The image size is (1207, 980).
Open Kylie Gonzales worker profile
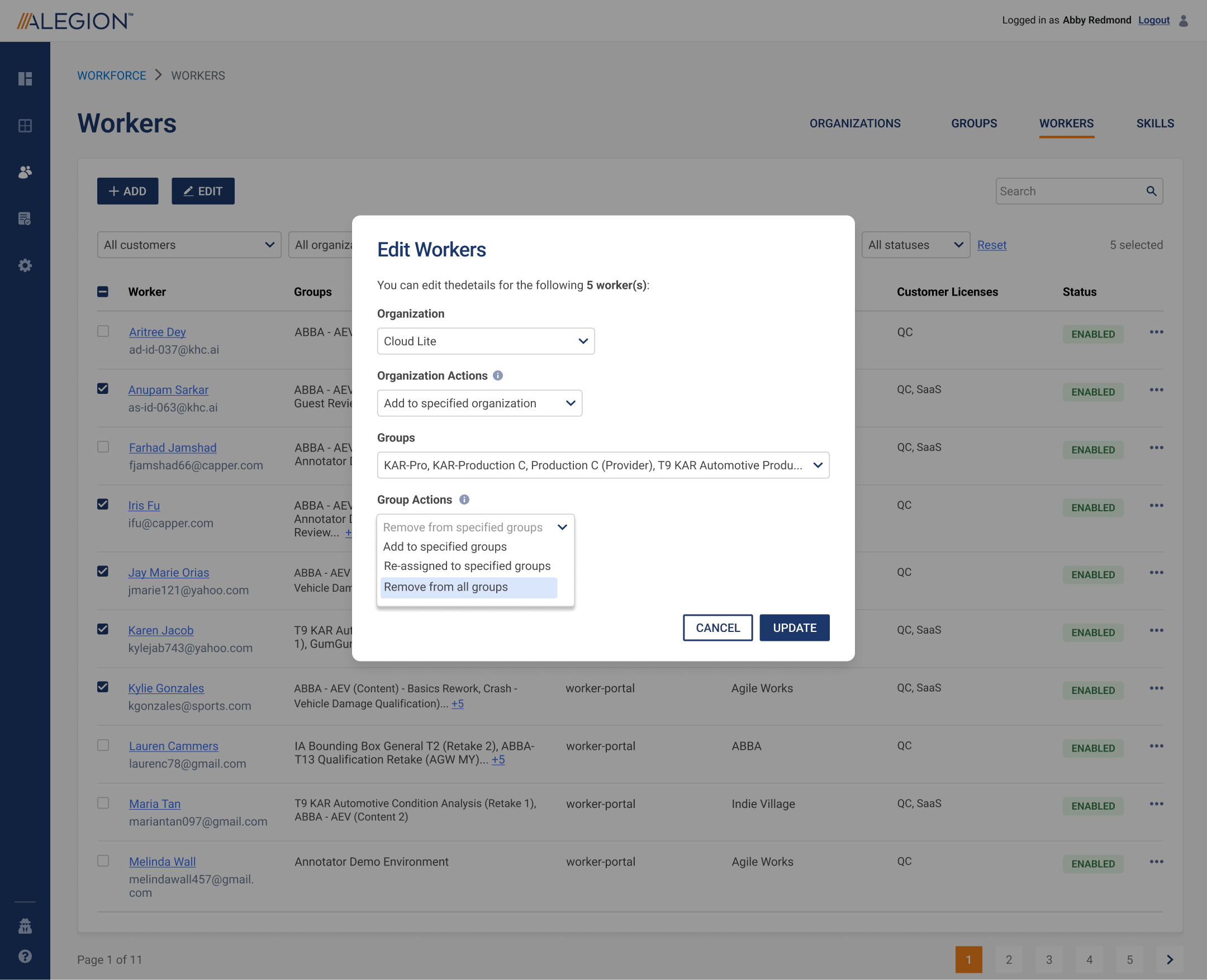tap(166, 688)
